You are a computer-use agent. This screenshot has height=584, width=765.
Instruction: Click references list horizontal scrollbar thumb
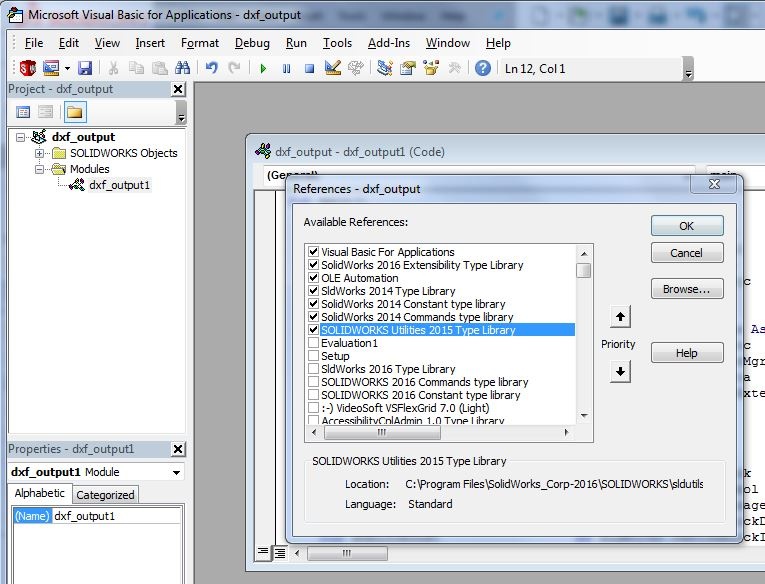pyautogui.click(x=382, y=432)
